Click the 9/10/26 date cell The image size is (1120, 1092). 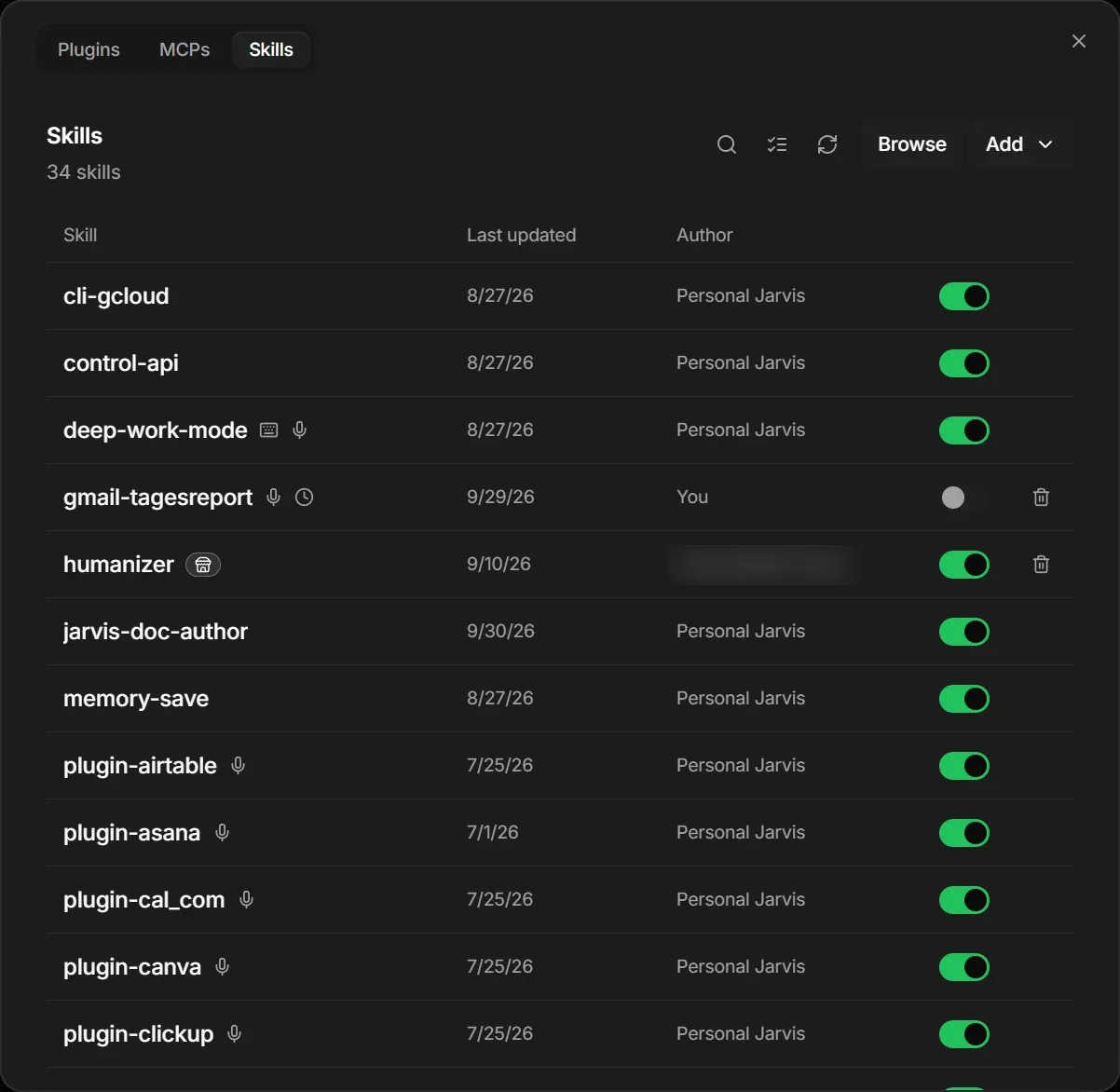499,564
